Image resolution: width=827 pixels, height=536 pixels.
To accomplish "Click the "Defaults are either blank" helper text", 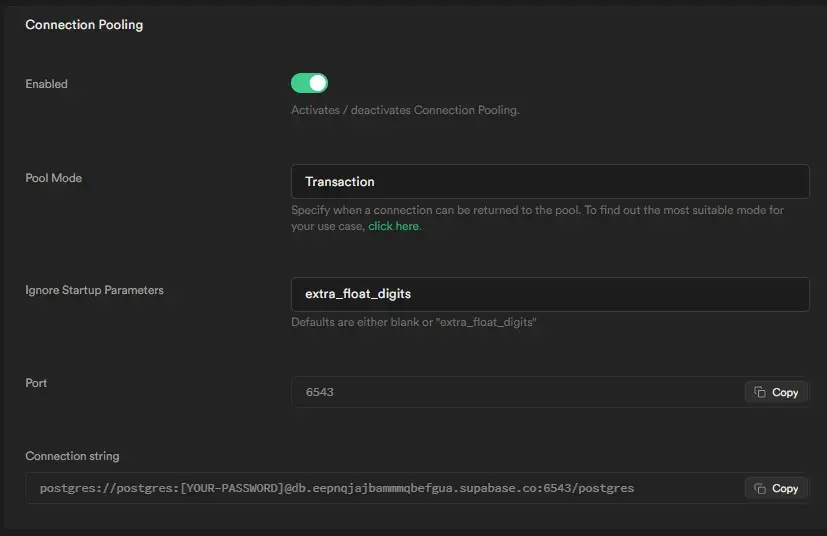I will click(413, 323).
